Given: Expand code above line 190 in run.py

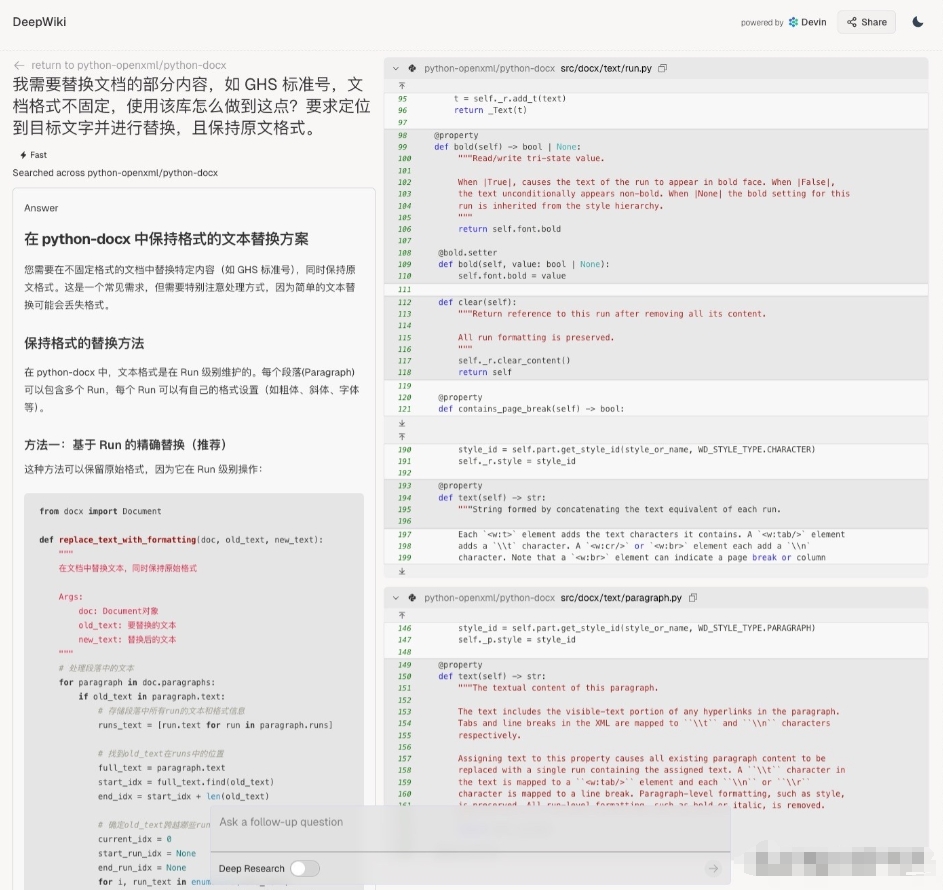Looking at the screenshot, I should 402,436.
